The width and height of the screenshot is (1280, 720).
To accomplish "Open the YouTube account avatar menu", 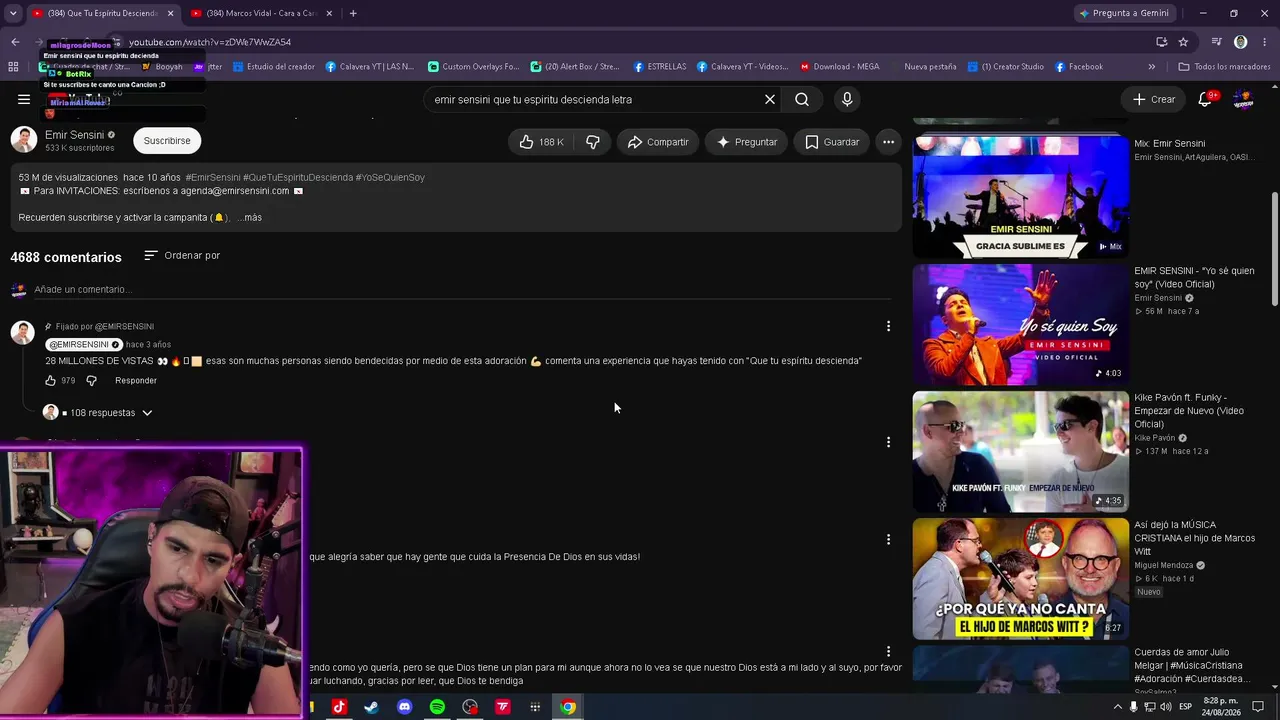I will click(1243, 99).
